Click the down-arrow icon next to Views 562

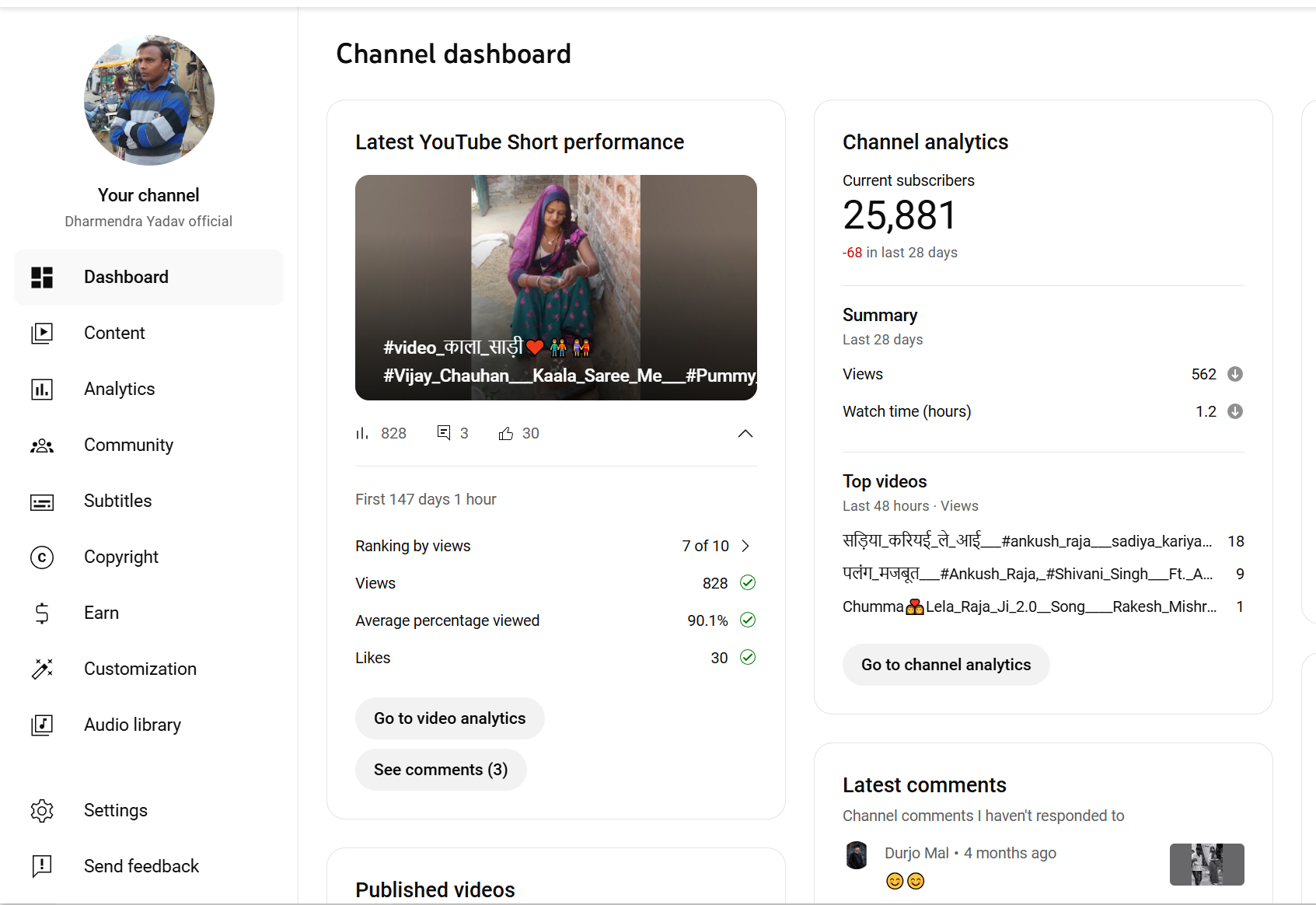(x=1235, y=374)
